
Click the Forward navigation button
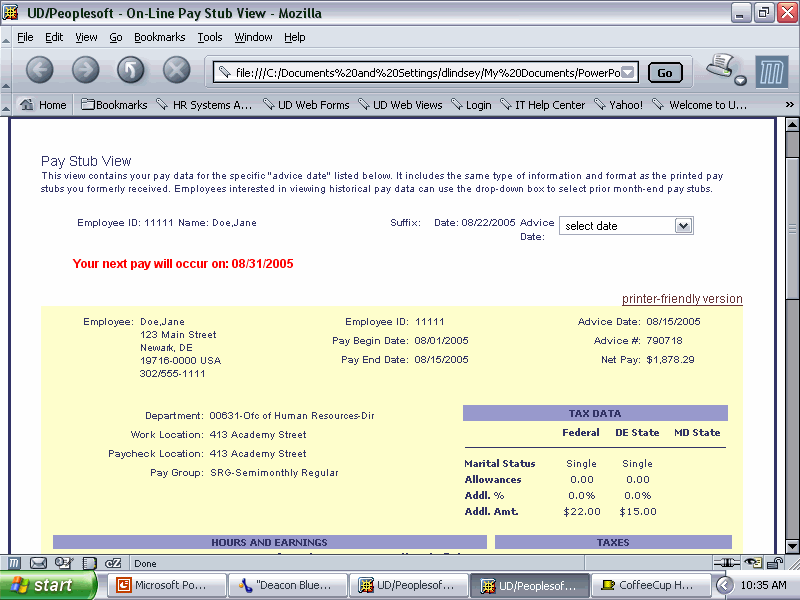(x=85, y=70)
